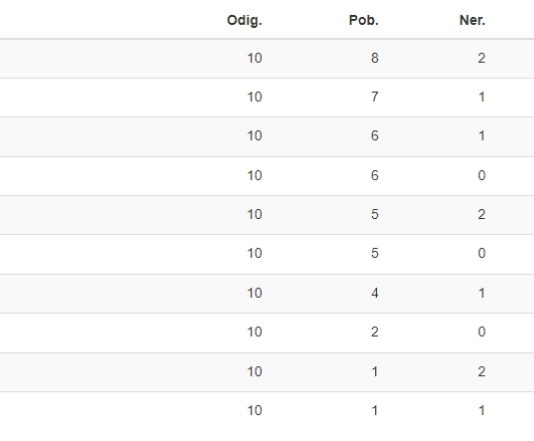This screenshot has width=534, height=441.
Task: Click the Ner. column header
Action: [472, 20]
